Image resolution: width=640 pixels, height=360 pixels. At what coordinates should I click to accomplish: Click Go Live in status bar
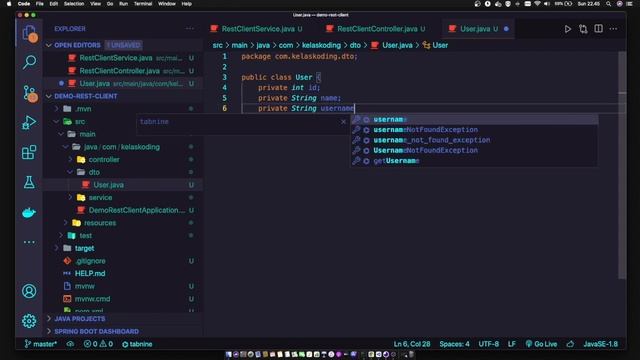541,344
